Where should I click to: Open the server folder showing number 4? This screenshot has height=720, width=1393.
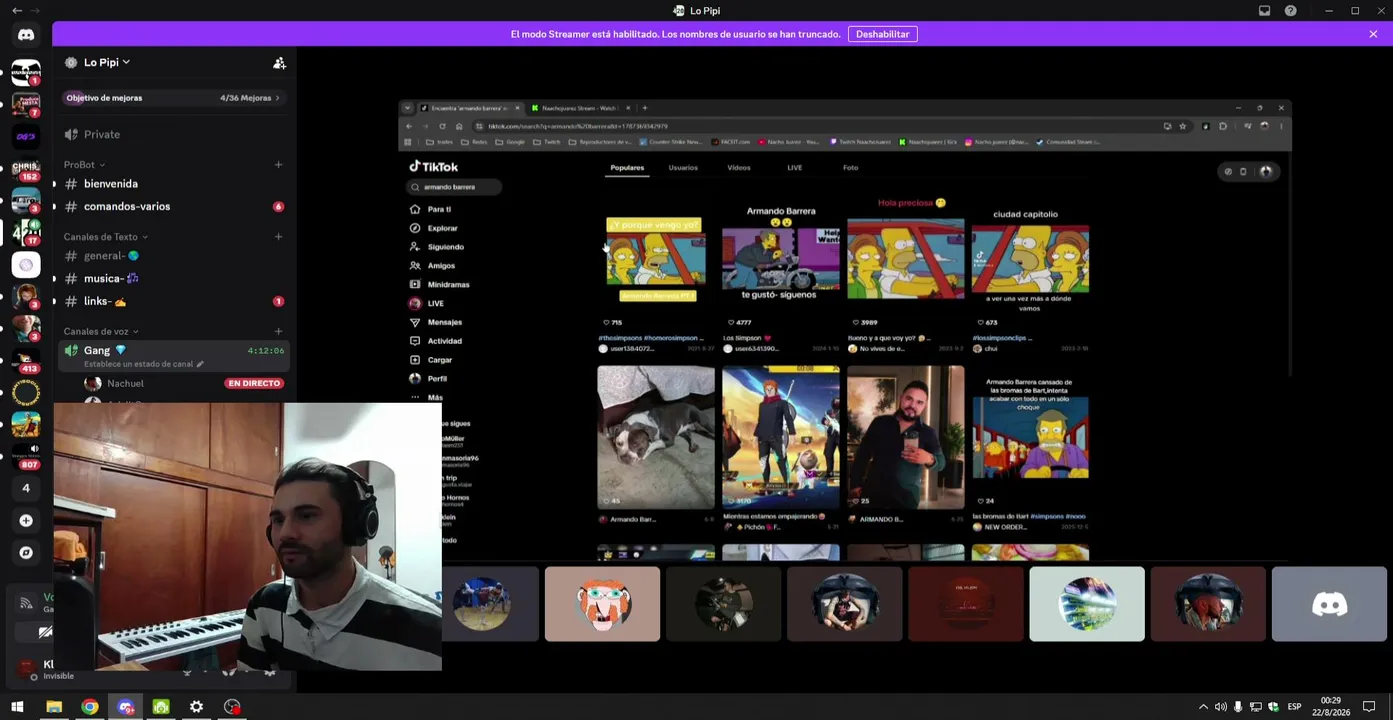coord(26,488)
